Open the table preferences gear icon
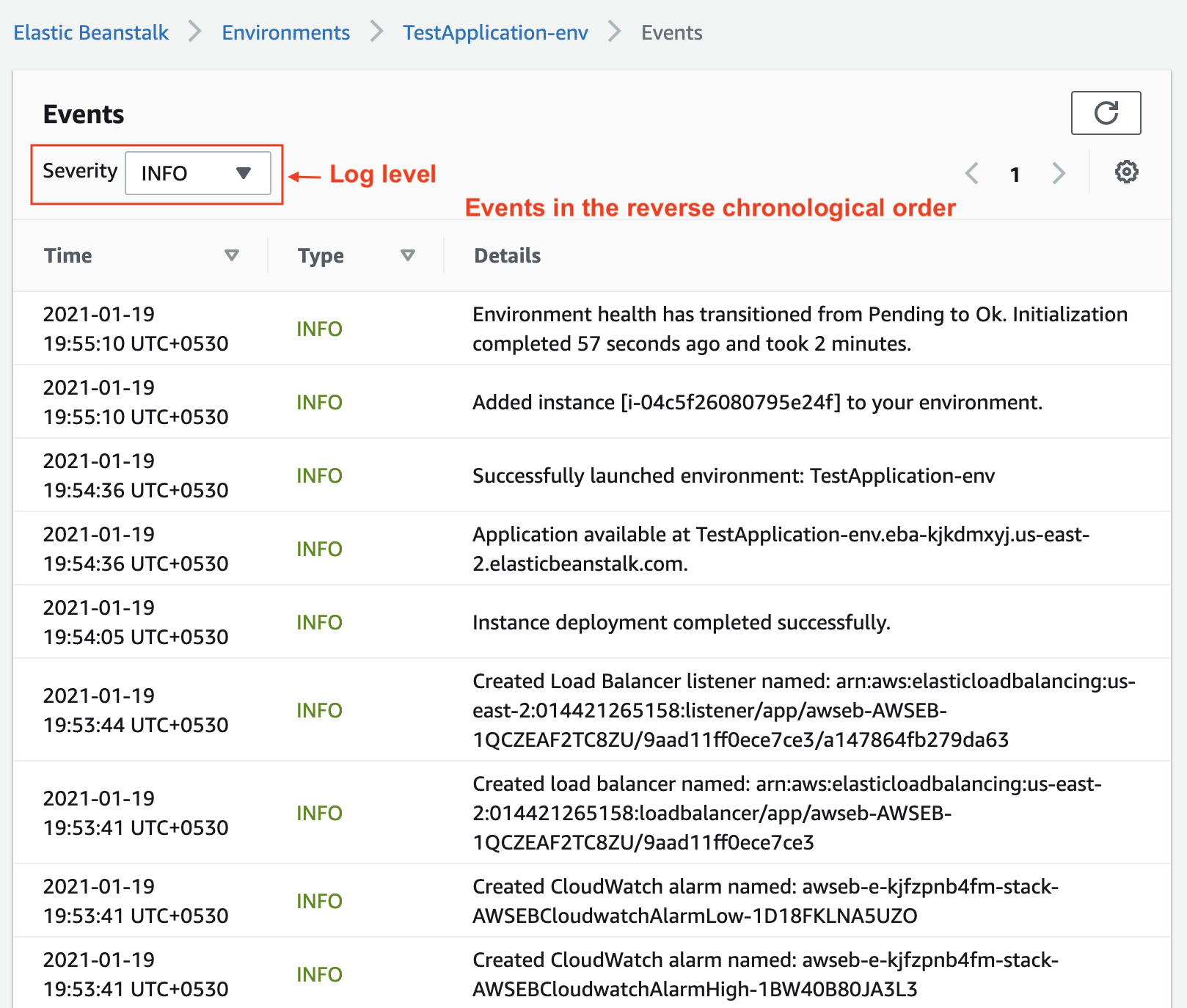The height and width of the screenshot is (1008, 1187). coord(1126,172)
